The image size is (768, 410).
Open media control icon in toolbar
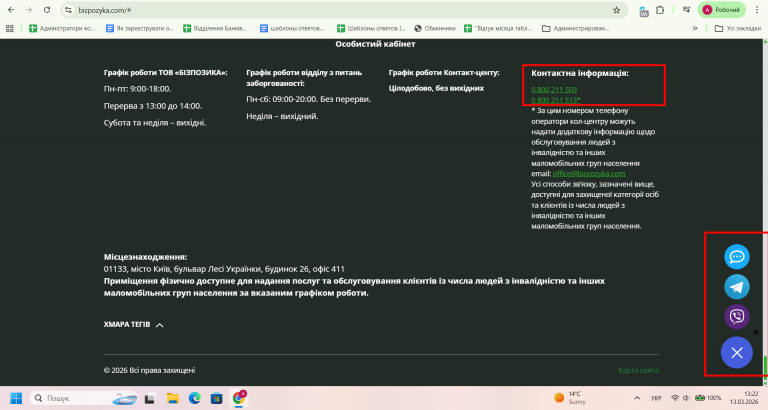pos(686,10)
